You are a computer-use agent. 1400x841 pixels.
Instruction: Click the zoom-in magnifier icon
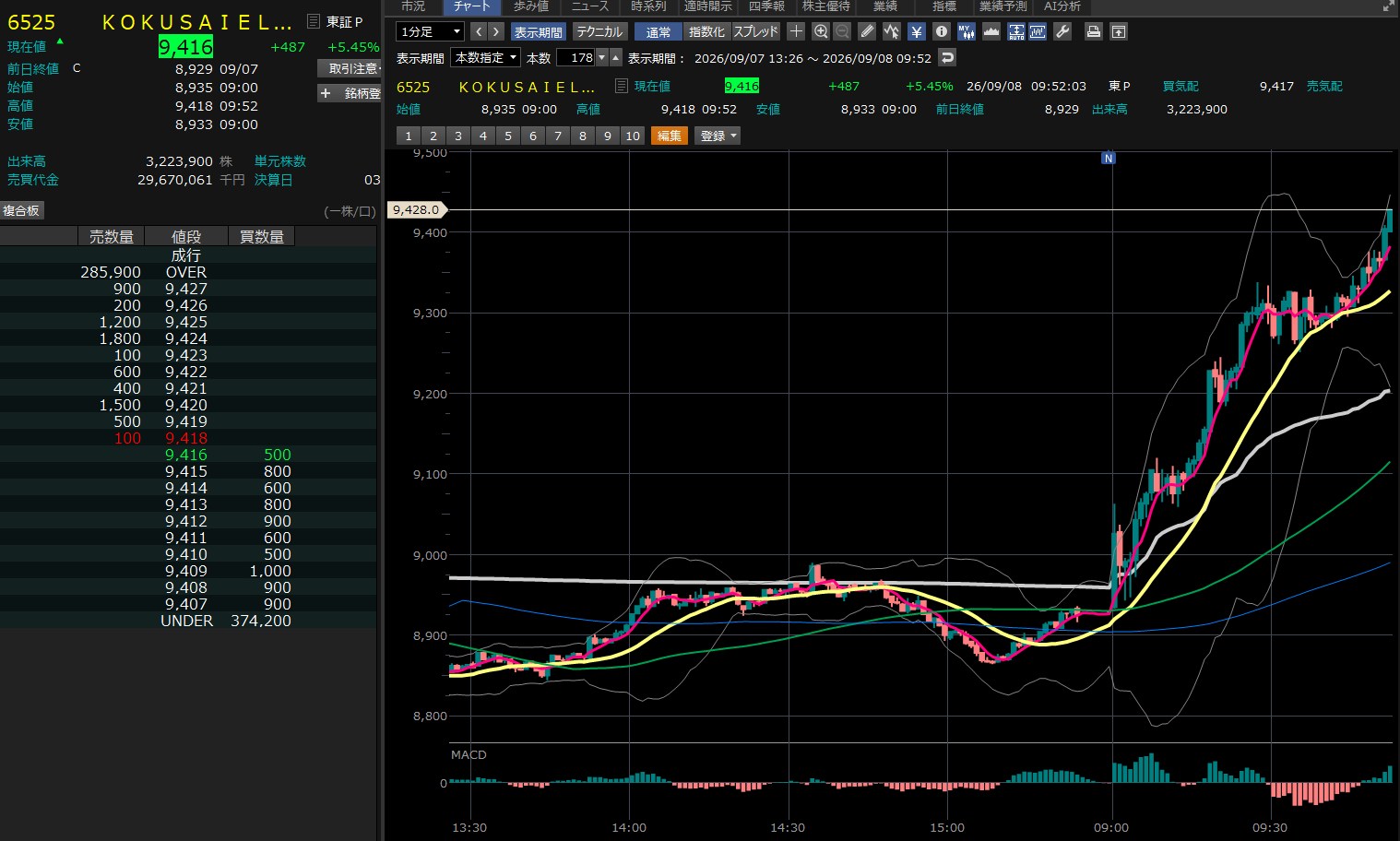(x=820, y=31)
